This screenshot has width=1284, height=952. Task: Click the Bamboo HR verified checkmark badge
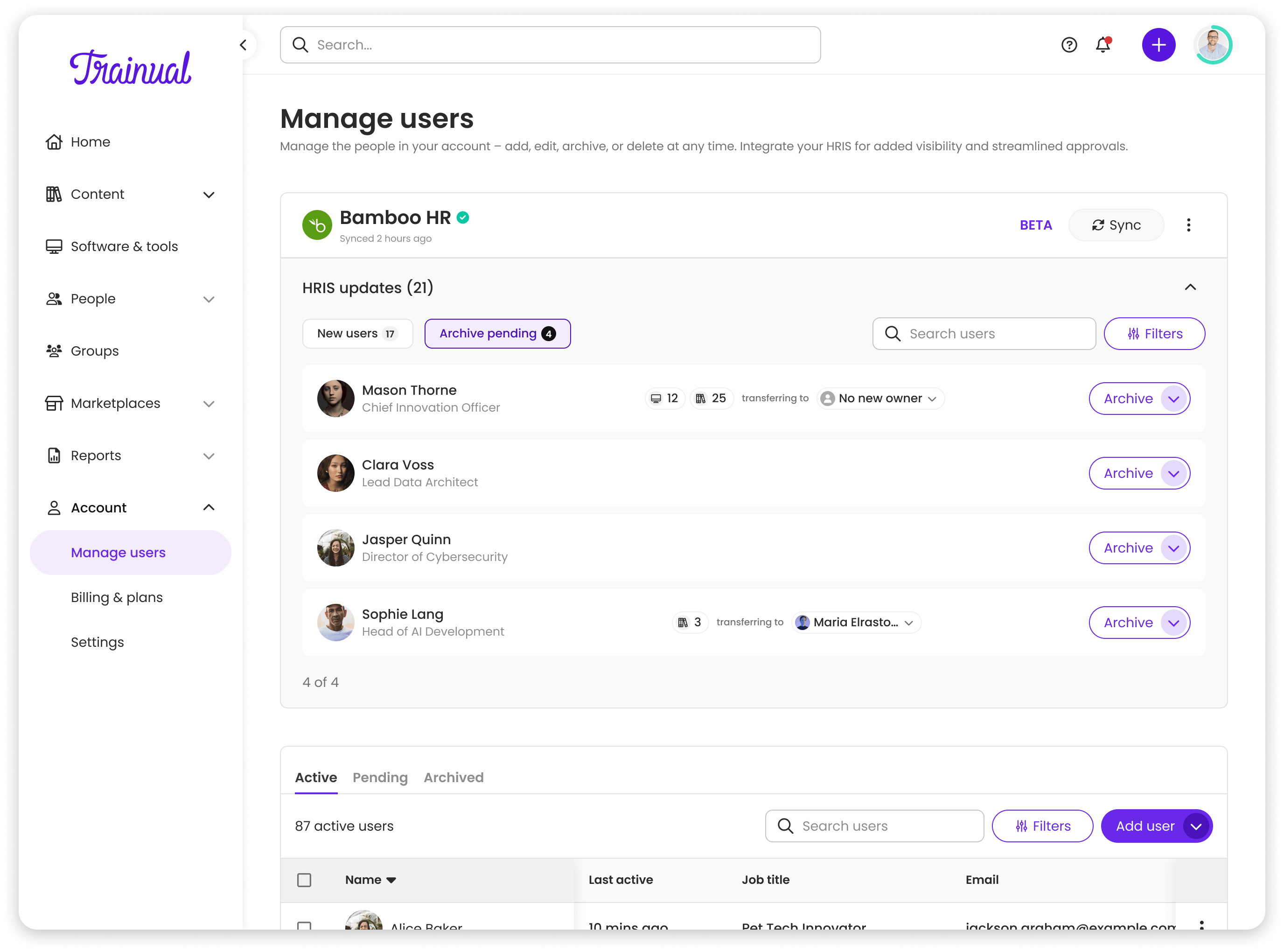click(462, 217)
